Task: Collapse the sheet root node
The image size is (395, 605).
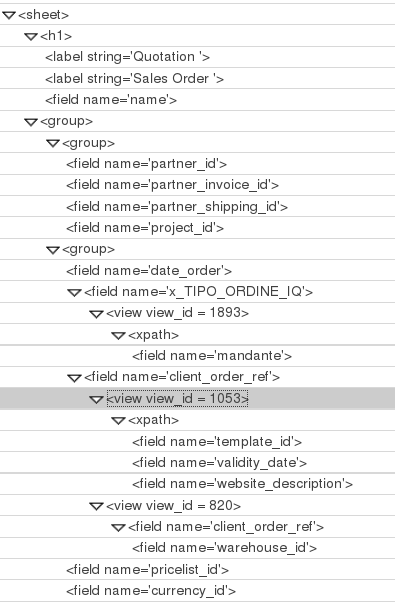Action: coord(8,15)
